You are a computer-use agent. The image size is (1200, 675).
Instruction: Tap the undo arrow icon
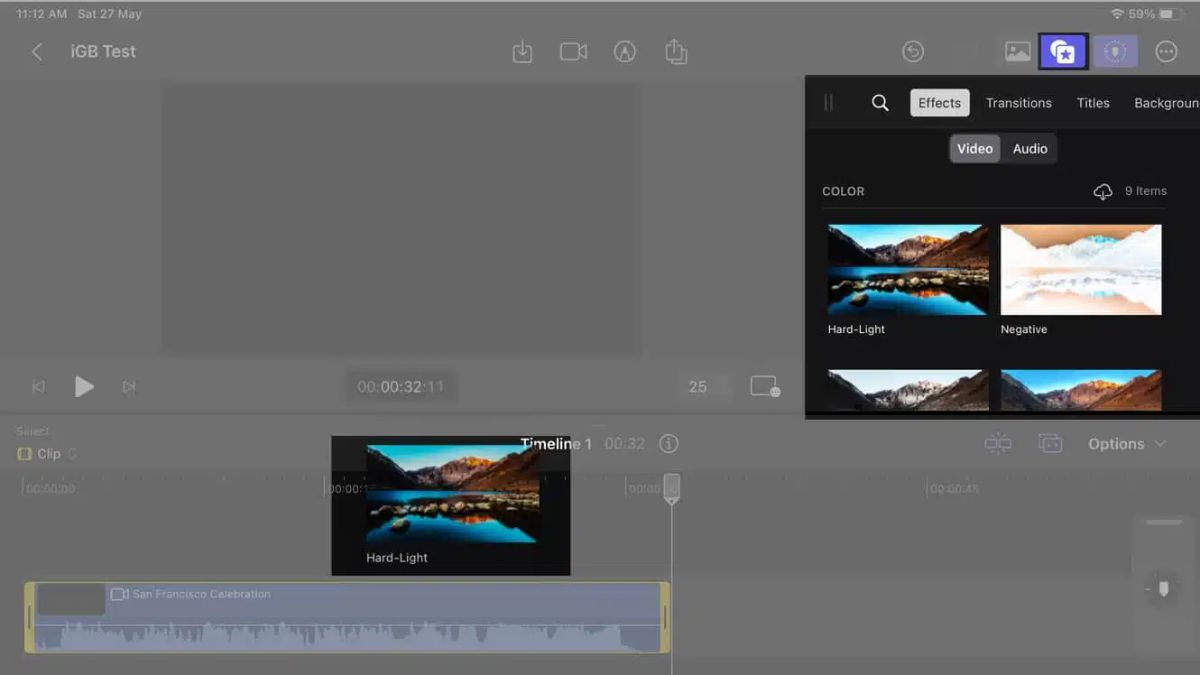click(912, 52)
